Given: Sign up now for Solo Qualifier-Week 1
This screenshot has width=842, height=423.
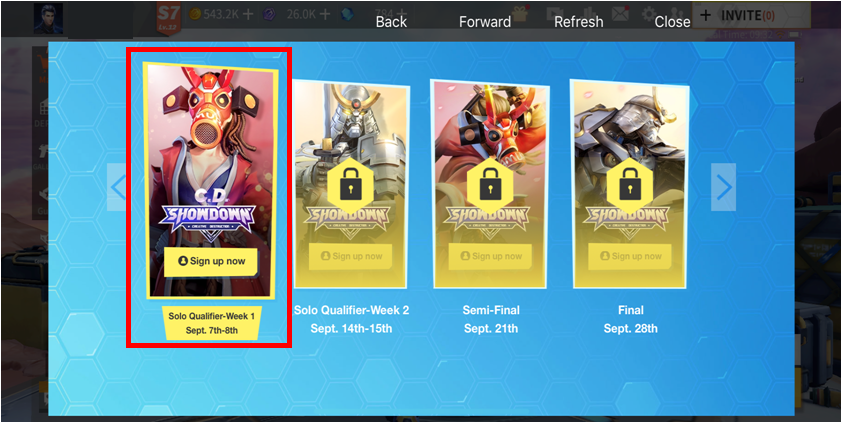Looking at the screenshot, I should tap(211, 261).
